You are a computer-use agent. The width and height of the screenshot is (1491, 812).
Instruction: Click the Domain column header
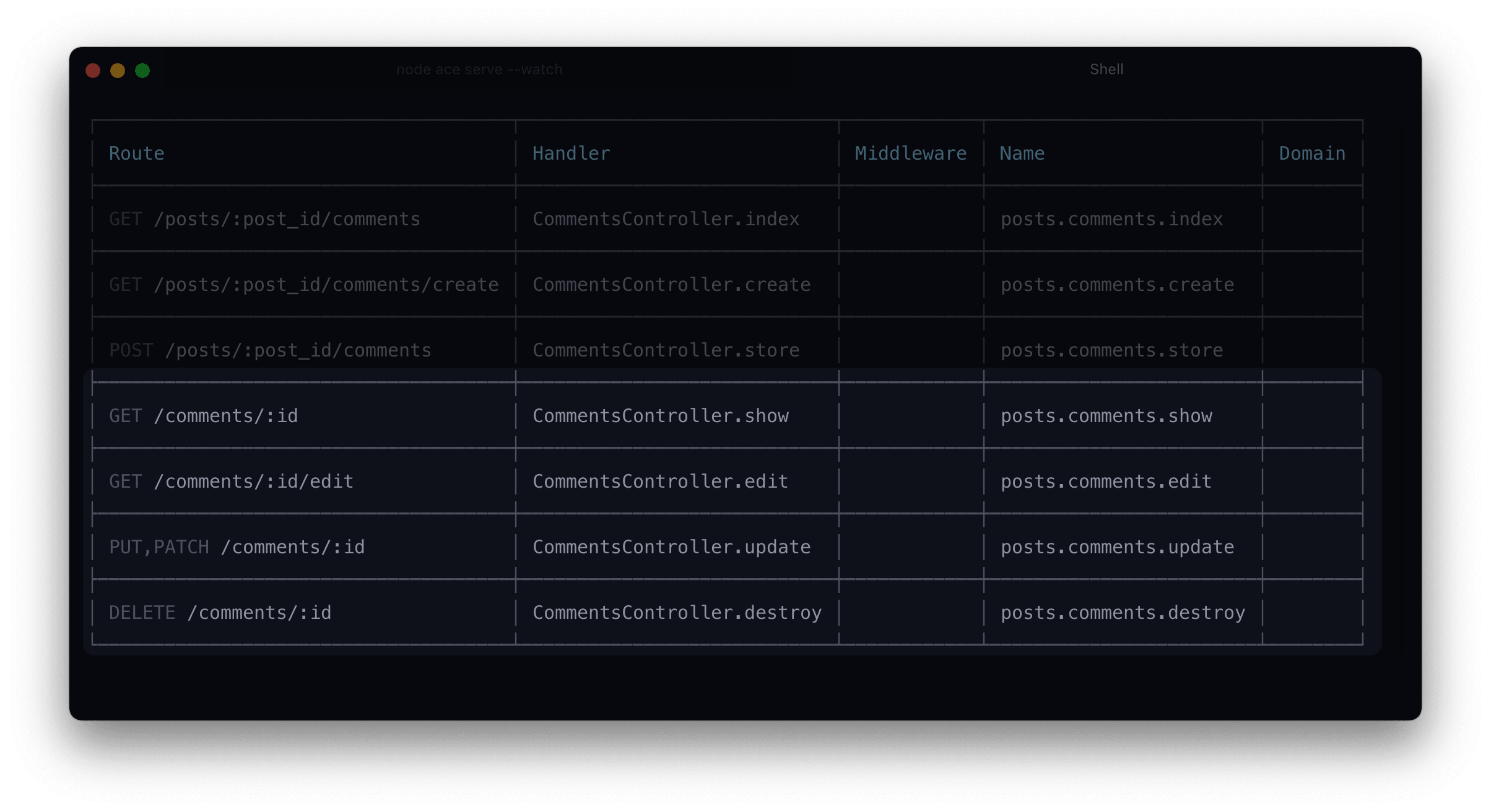pos(1312,153)
